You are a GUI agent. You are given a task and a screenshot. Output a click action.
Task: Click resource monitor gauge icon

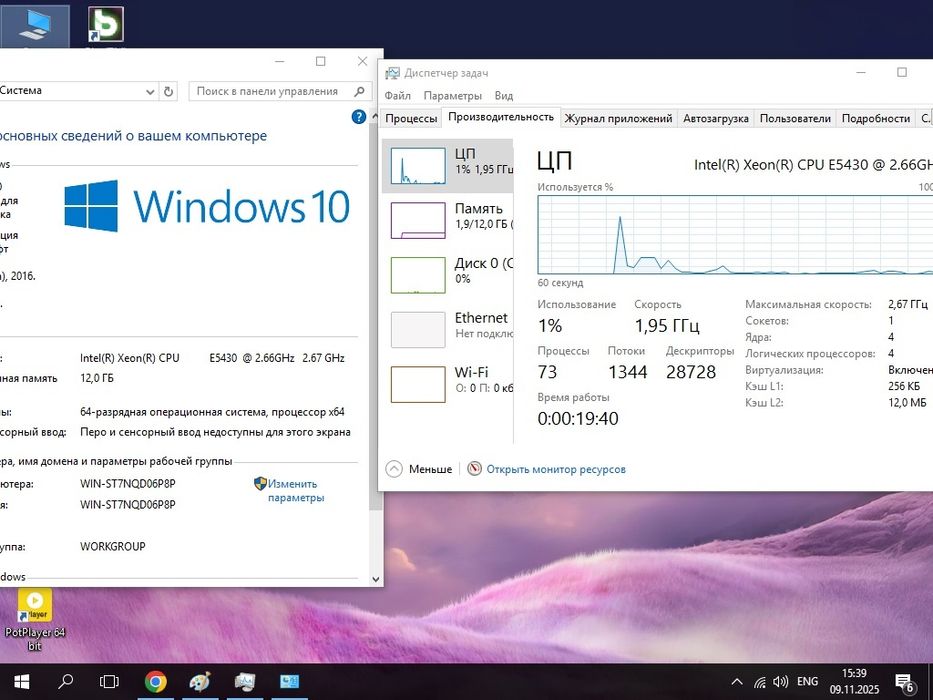(x=474, y=468)
